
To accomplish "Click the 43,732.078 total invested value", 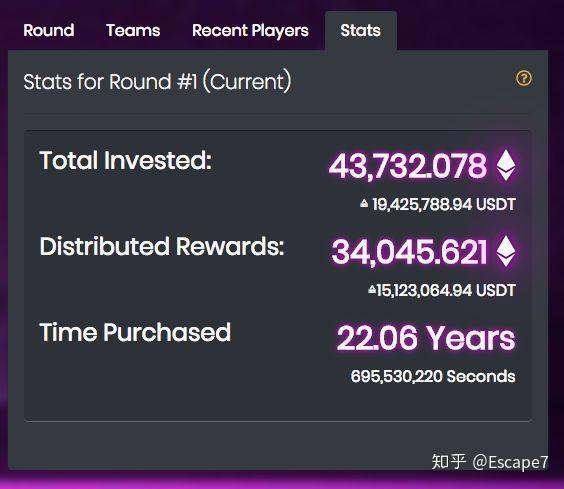I will (x=408, y=166).
